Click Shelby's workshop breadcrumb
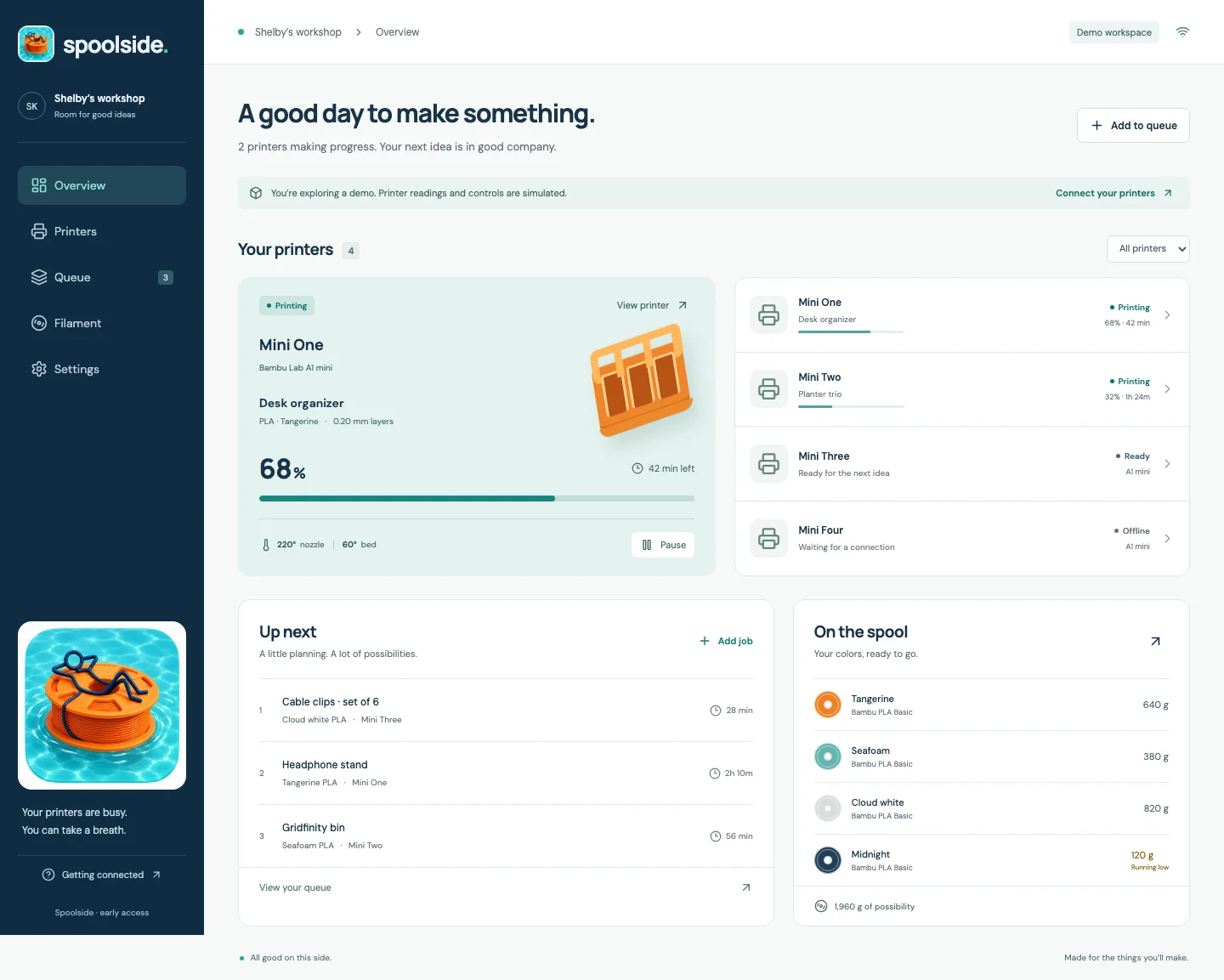 (x=298, y=32)
